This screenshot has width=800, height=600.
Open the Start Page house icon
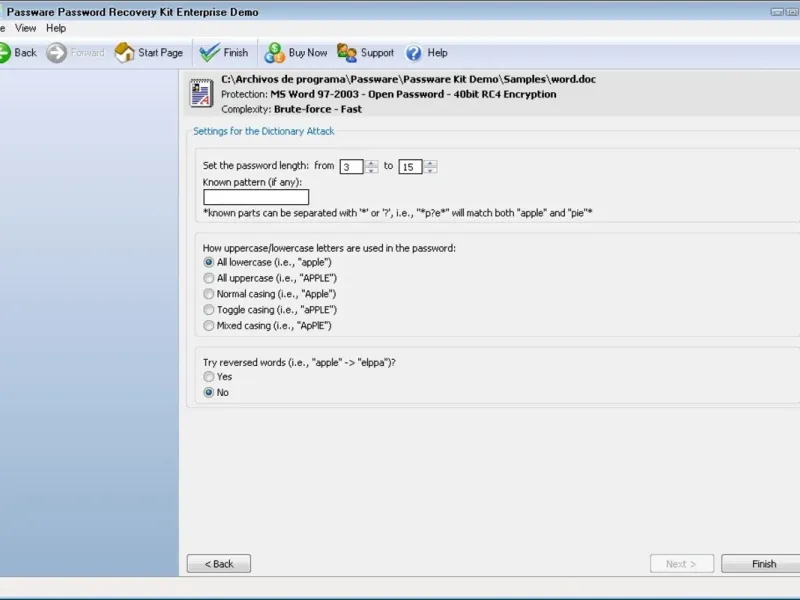(124, 53)
